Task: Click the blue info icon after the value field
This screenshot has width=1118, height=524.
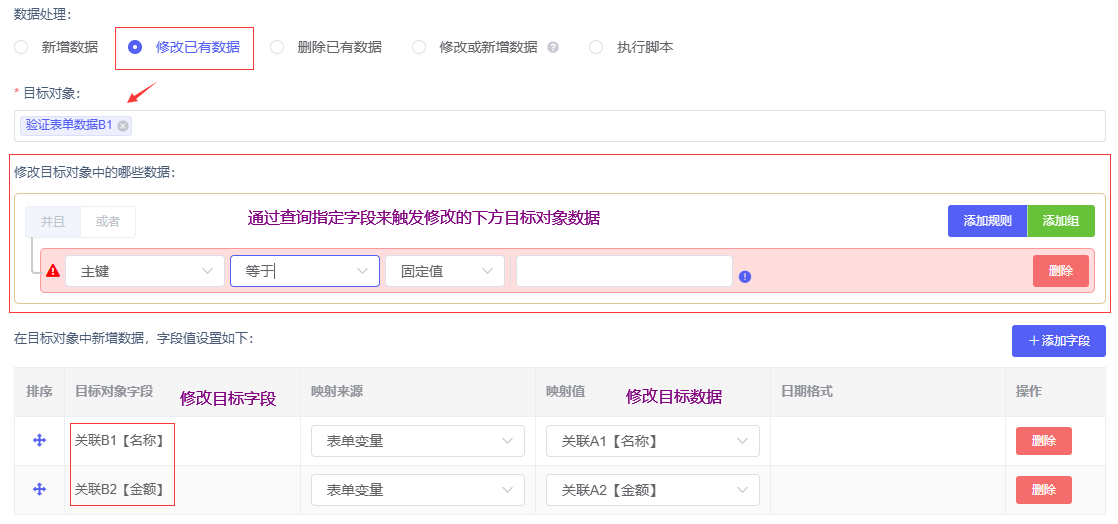Action: (745, 277)
